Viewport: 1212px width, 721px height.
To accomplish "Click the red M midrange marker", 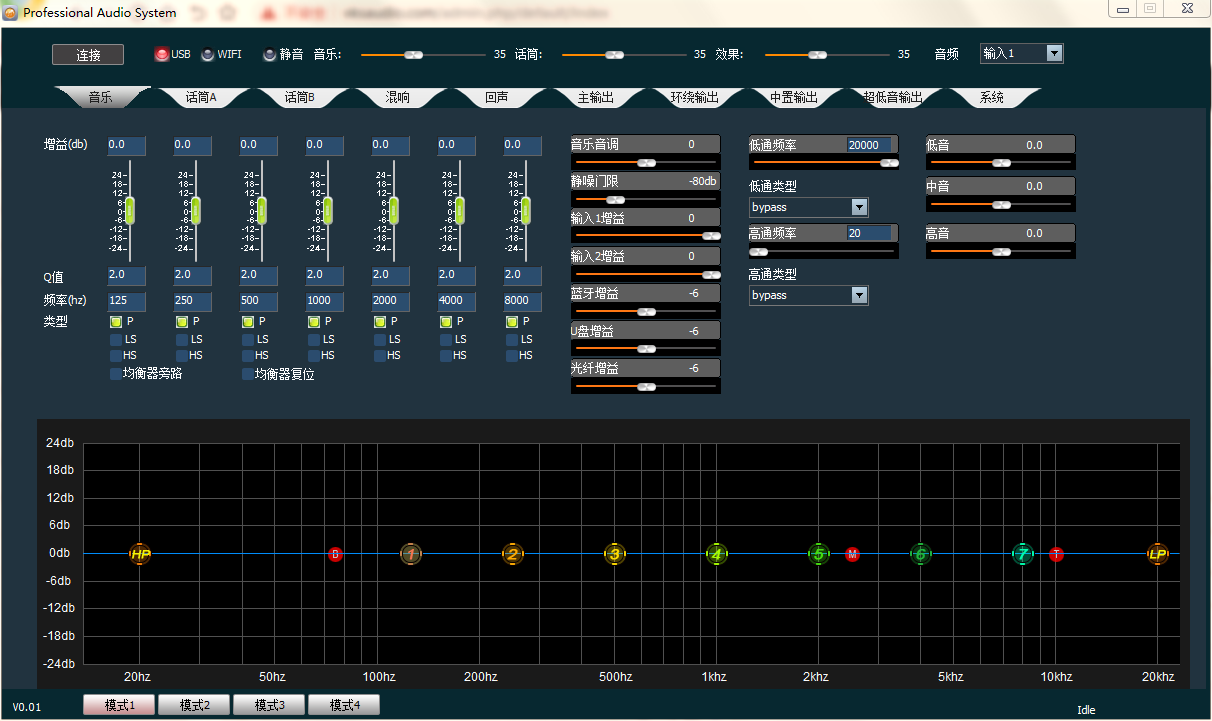I will (852, 554).
